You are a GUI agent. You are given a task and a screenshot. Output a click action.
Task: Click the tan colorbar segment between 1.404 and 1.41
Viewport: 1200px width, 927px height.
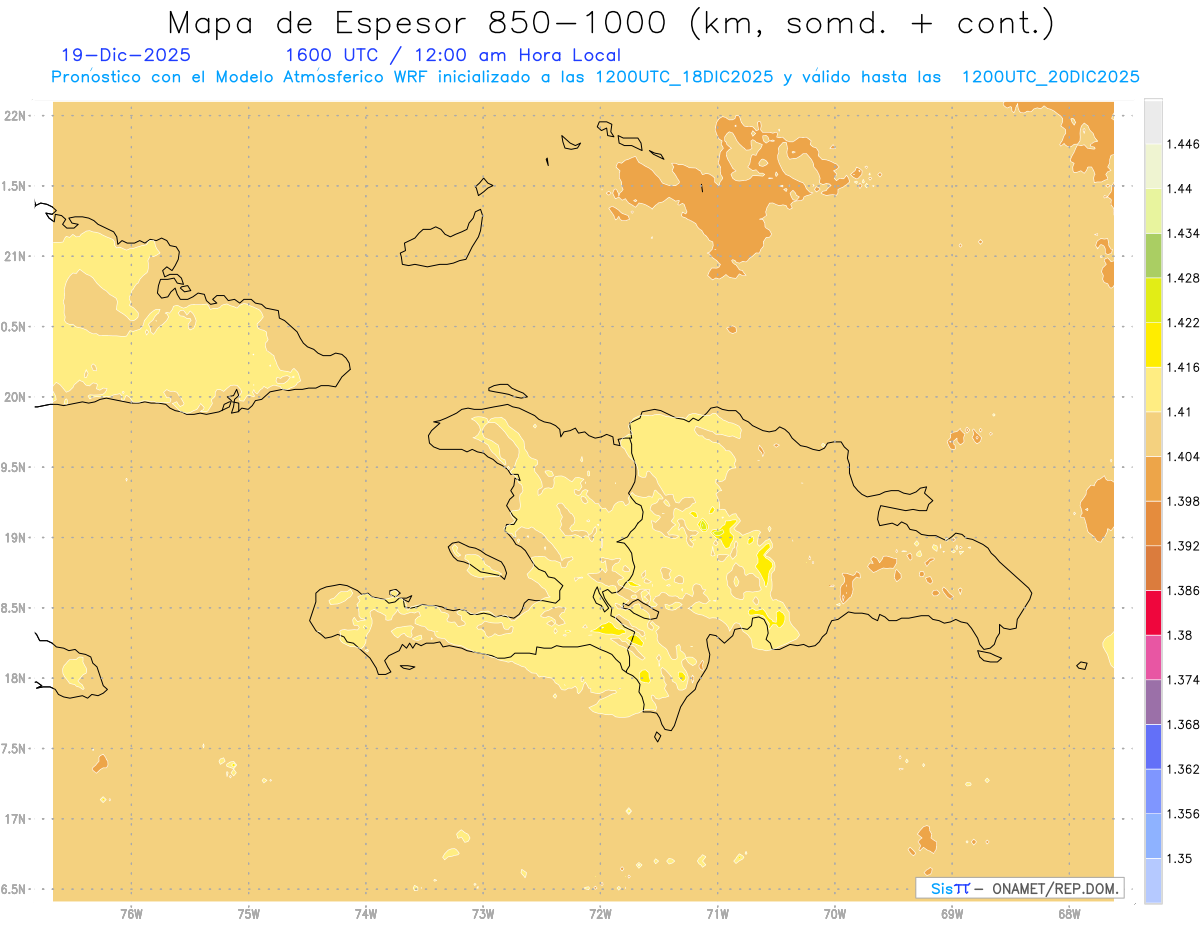1153,434
